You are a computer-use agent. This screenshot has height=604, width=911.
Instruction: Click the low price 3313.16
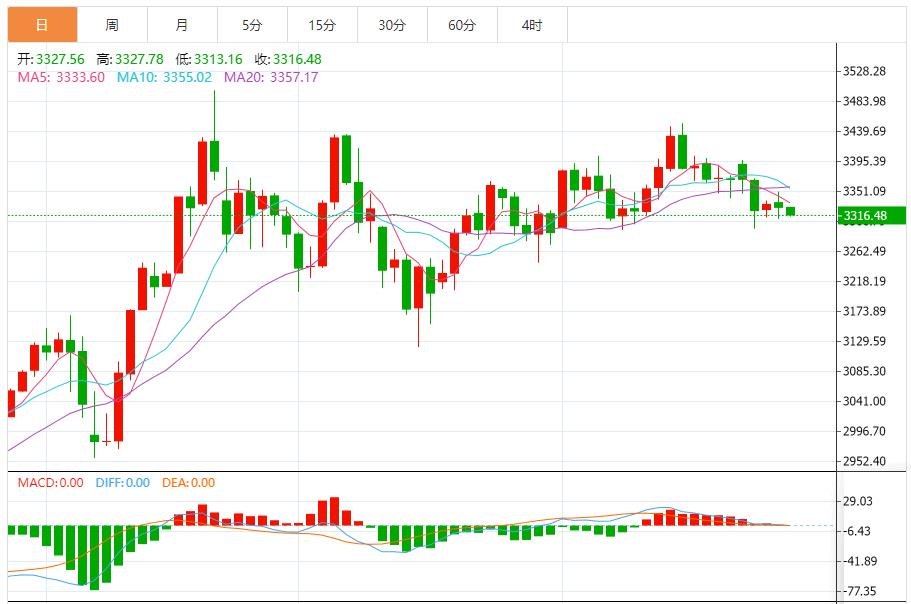coord(218,59)
